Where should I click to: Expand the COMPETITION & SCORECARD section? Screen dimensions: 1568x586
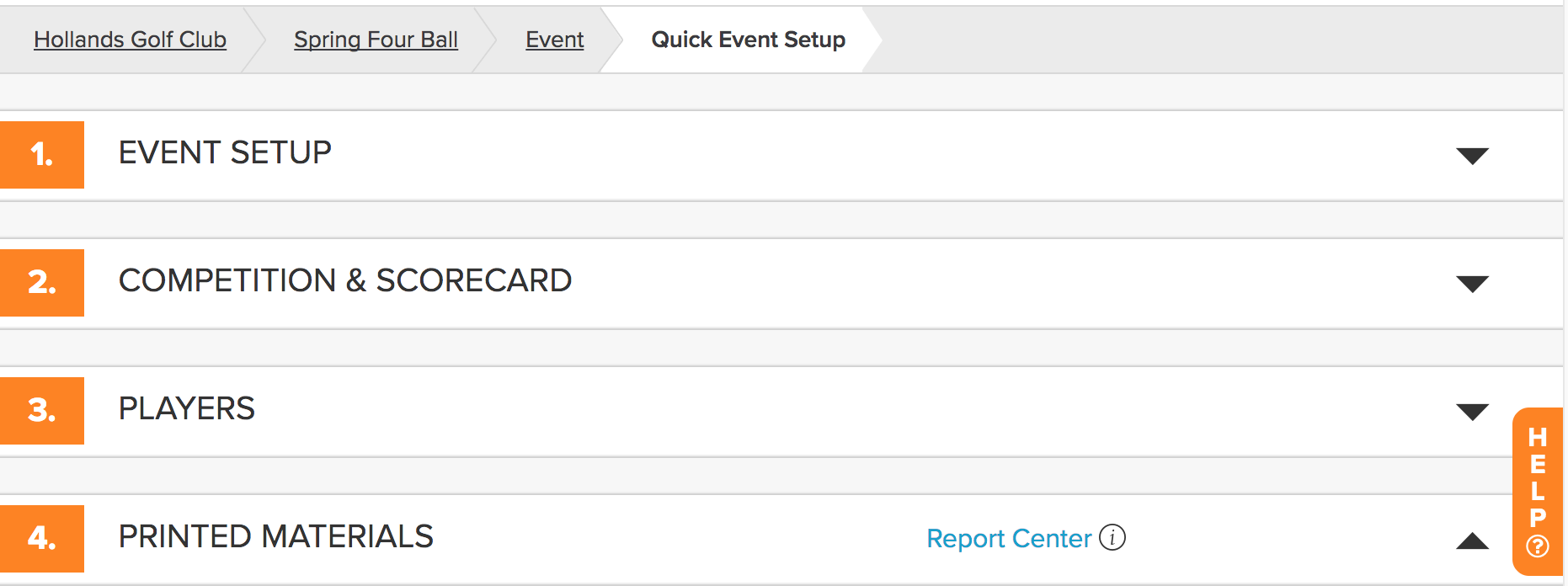coord(1473,283)
